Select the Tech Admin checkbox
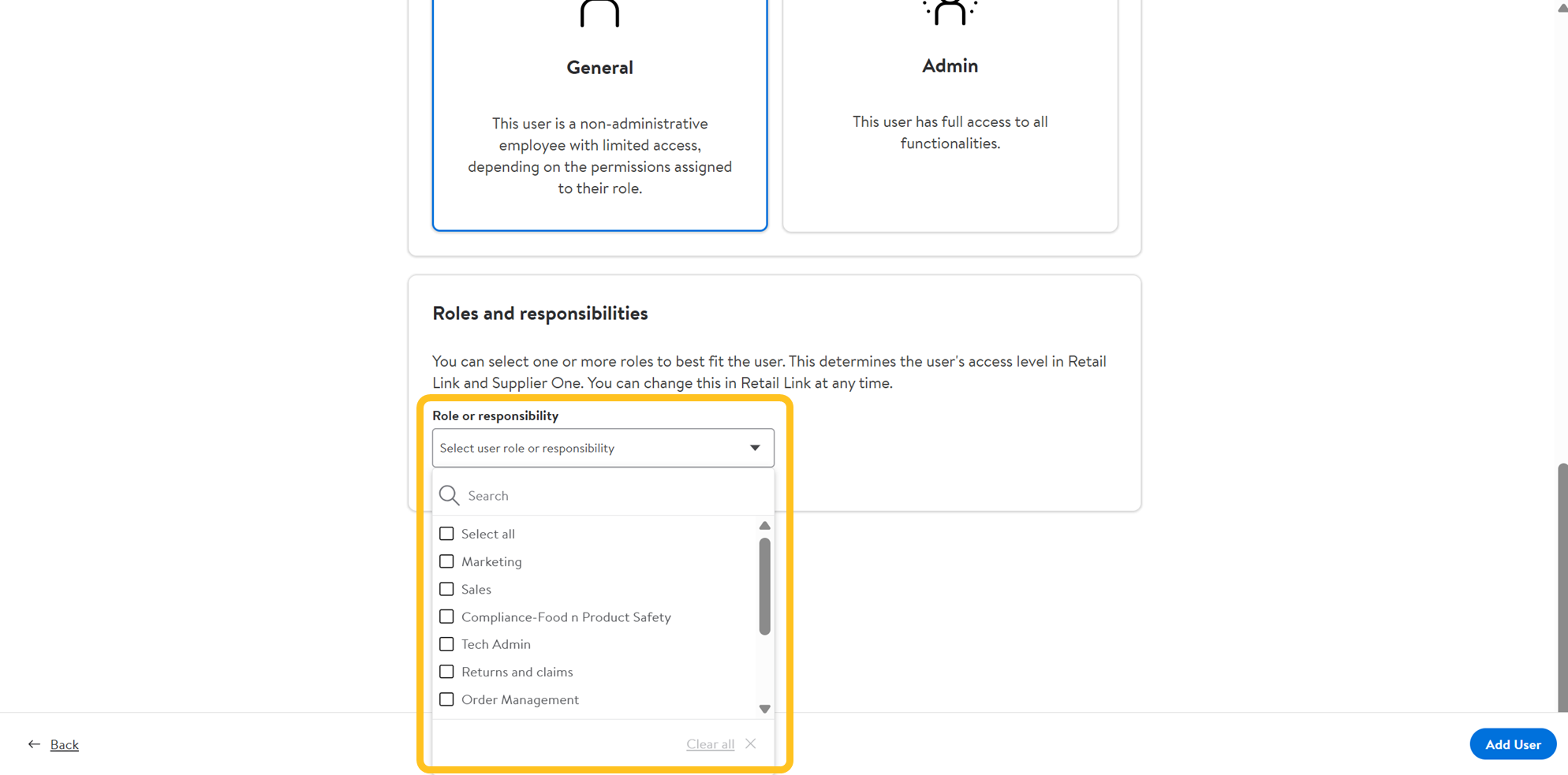 point(446,644)
